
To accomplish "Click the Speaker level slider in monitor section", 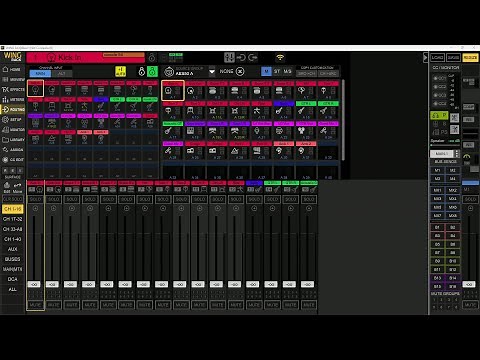I will pos(445,145).
